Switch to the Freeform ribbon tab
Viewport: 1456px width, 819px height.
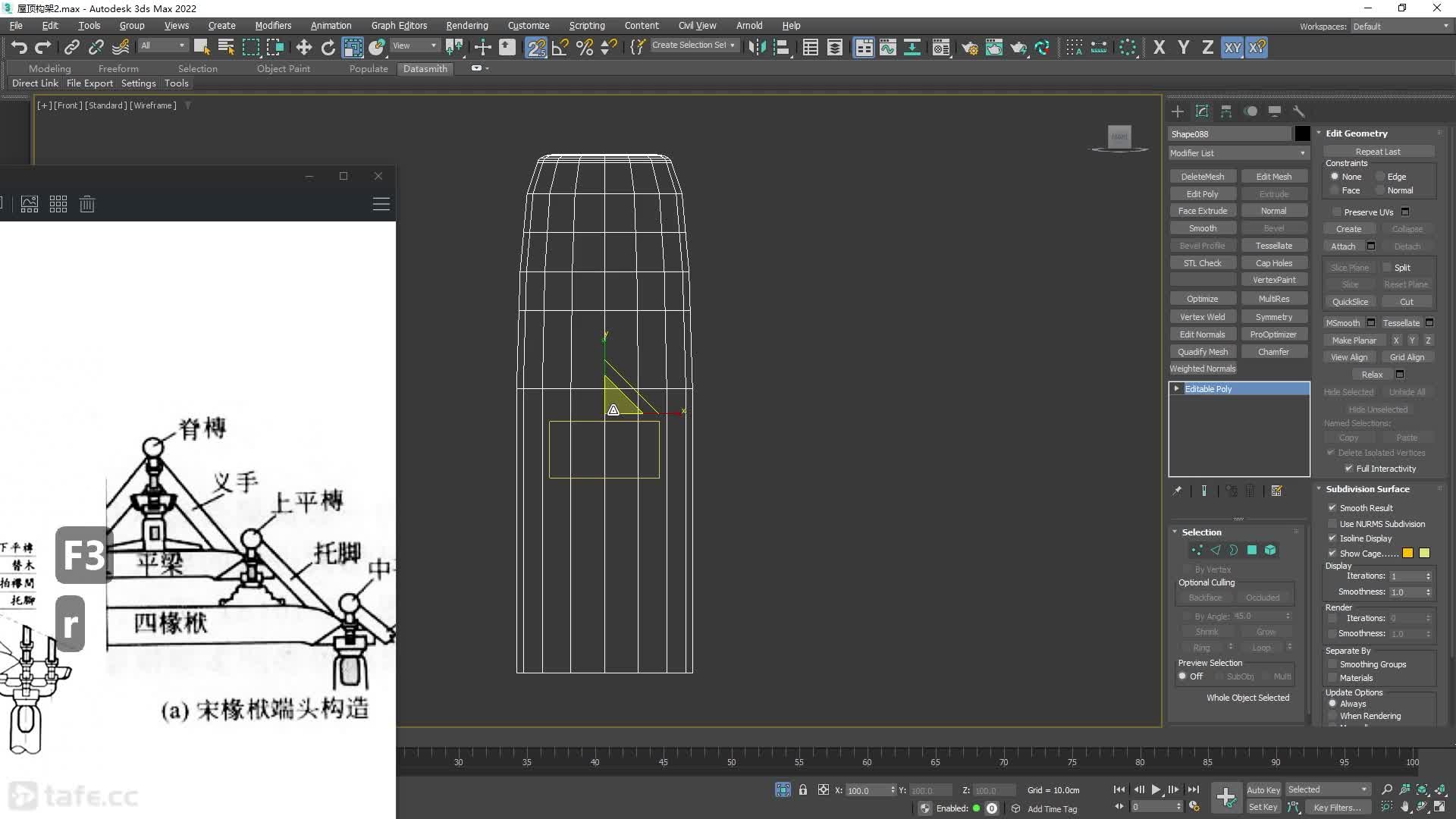pos(118,68)
